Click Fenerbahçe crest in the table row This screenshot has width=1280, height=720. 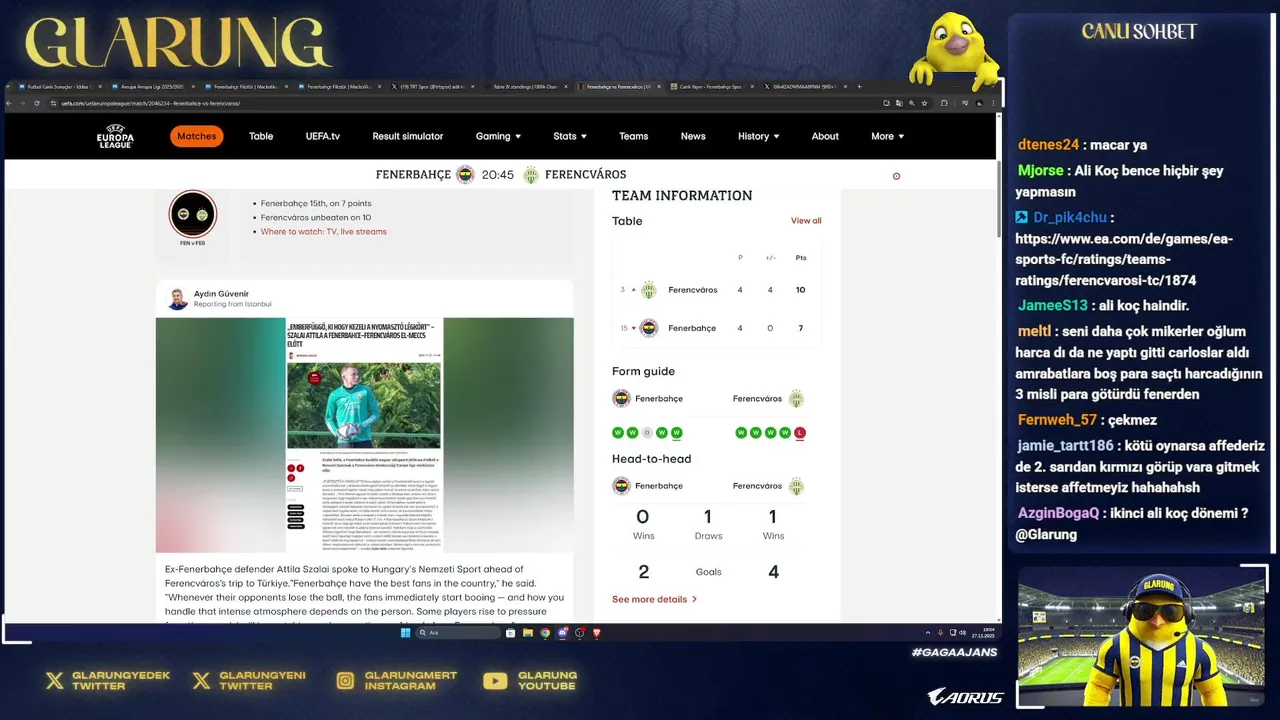coord(649,328)
